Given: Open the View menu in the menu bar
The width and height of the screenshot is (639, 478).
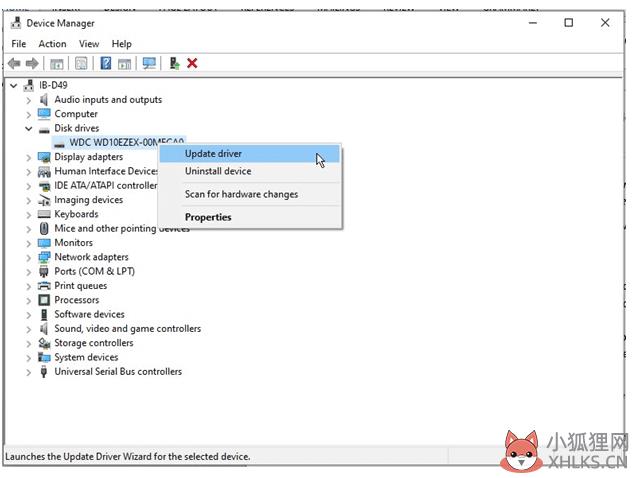Looking at the screenshot, I should (89, 44).
